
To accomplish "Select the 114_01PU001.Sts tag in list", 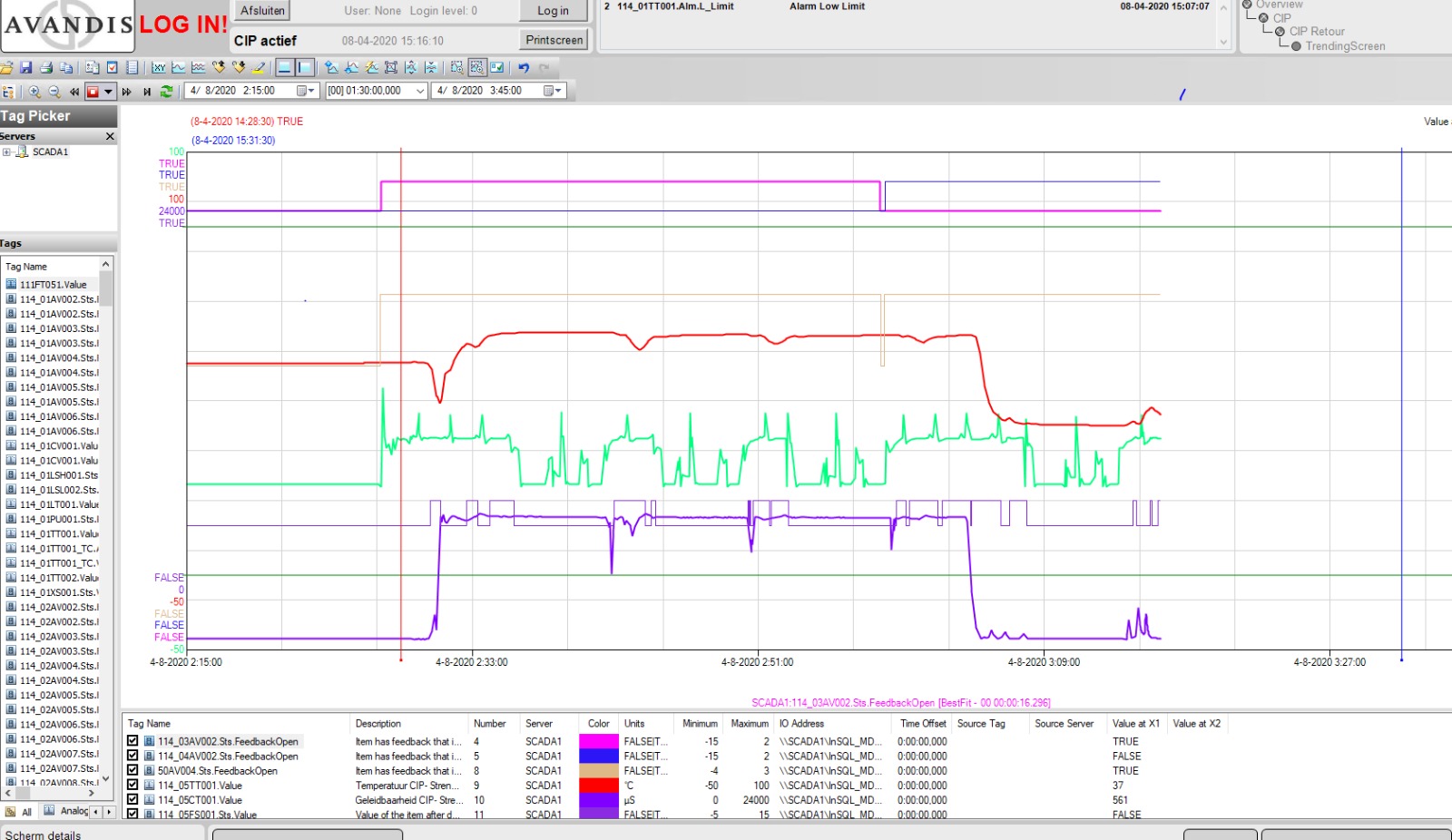I will (53, 520).
